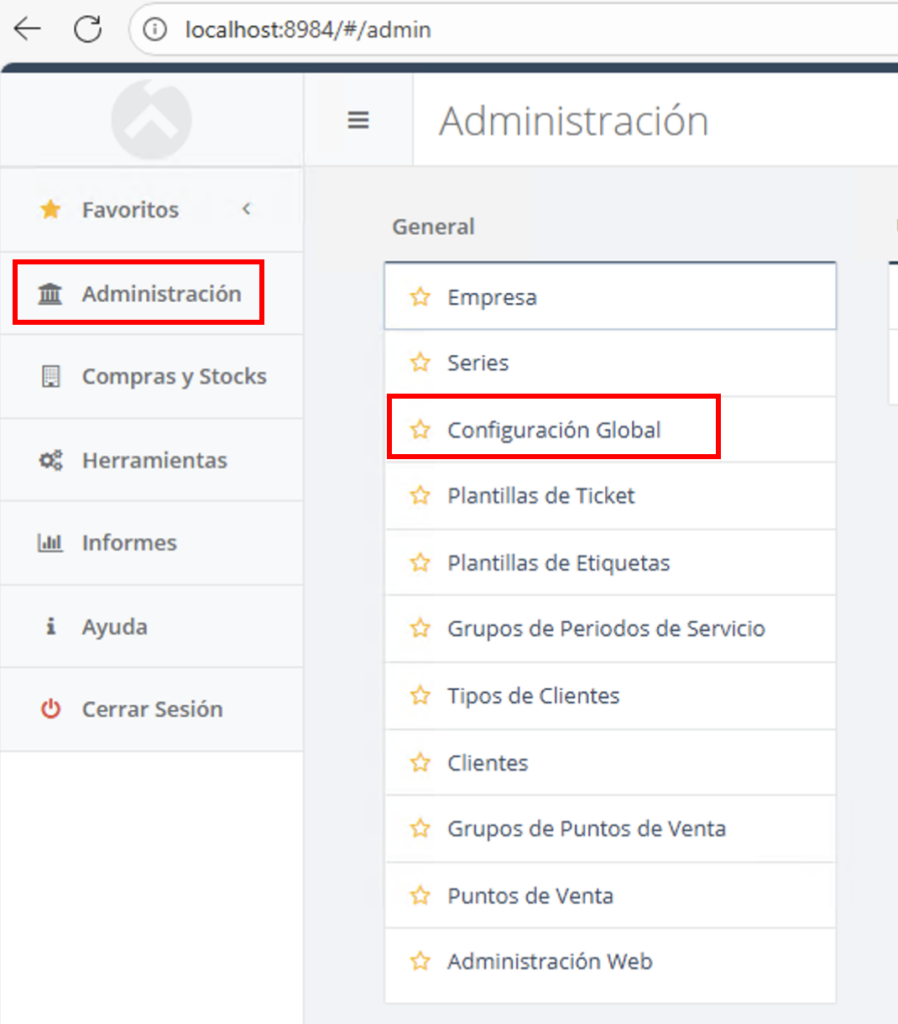Open Administración Web entry
The width and height of the screenshot is (898, 1024).
pyautogui.click(x=549, y=962)
